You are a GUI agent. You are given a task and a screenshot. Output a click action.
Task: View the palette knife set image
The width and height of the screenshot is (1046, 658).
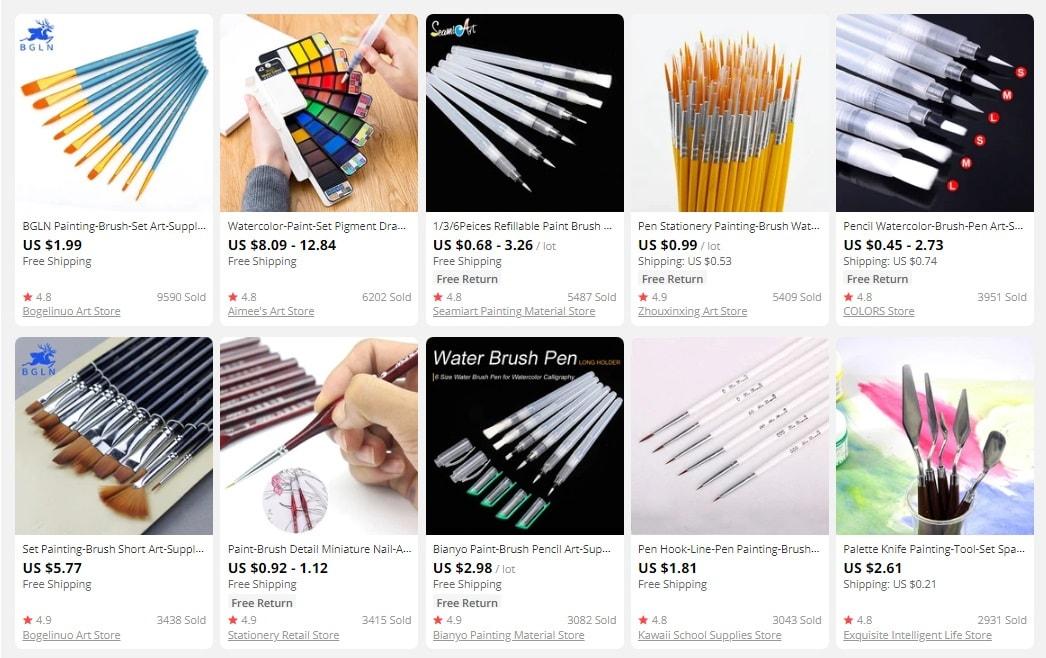coord(935,436)
